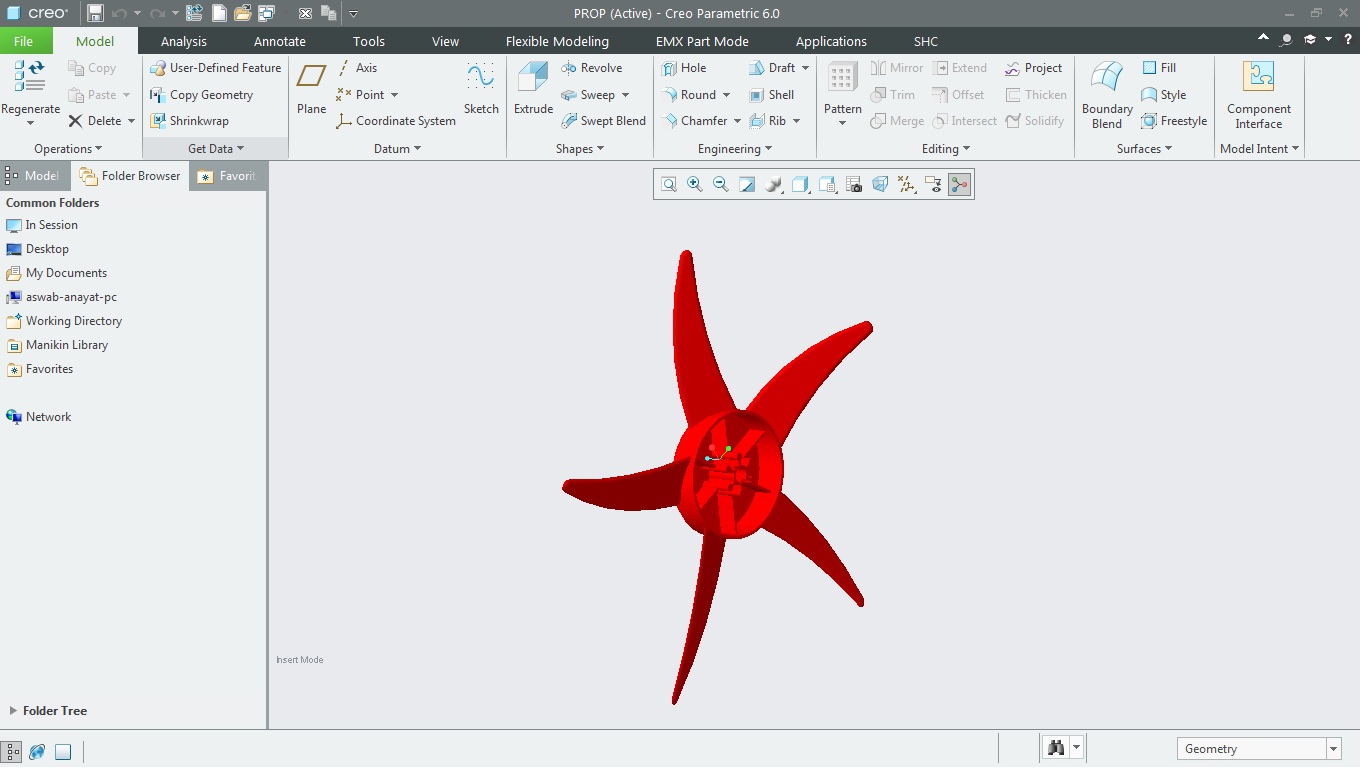Image resolution: width=1366 pixels, height=768 pixels.
Task: Open the datum display filters icon
Action: coord(907,184)
